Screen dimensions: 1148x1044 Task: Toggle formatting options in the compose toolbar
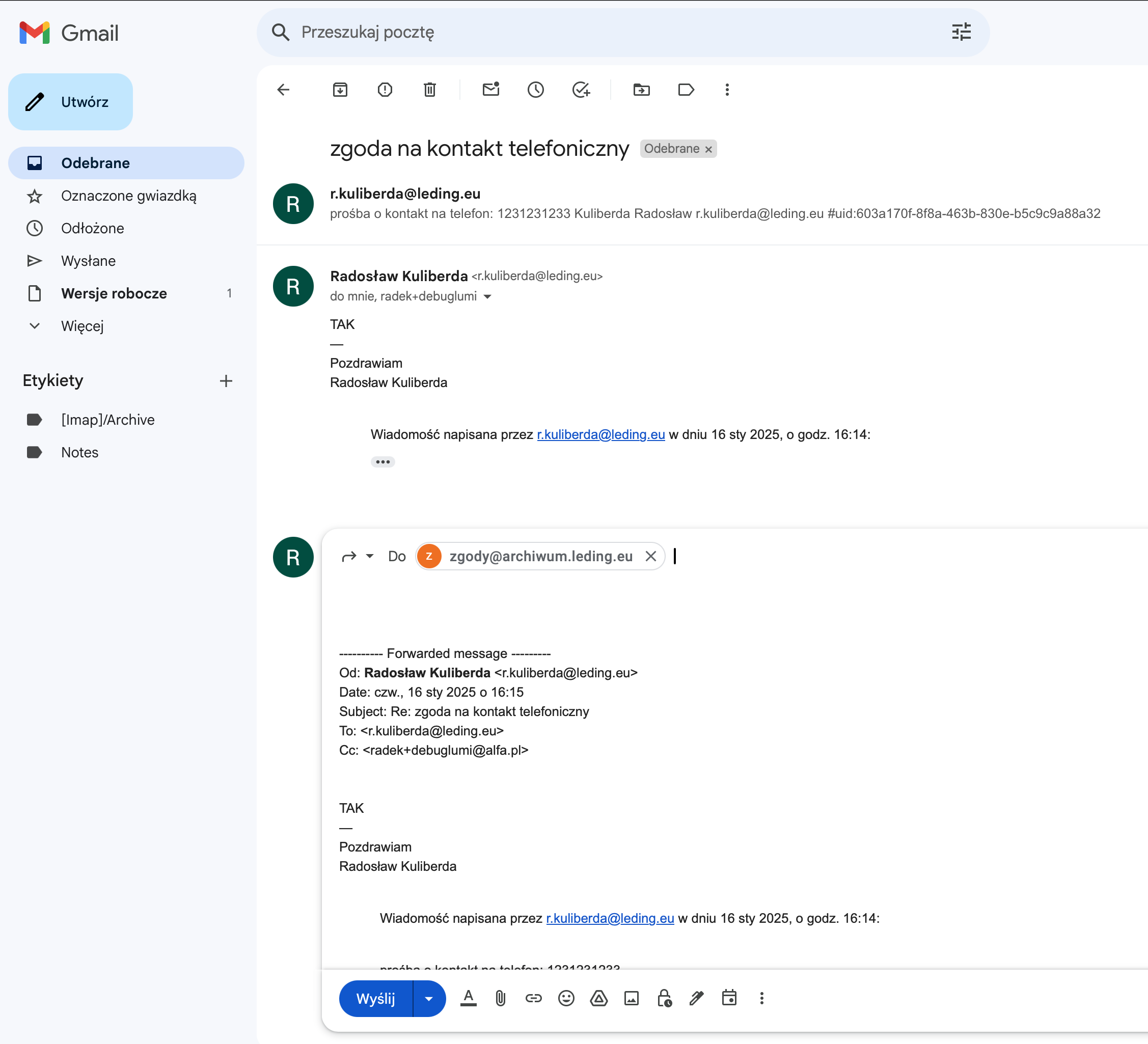[x=468, y=998]
